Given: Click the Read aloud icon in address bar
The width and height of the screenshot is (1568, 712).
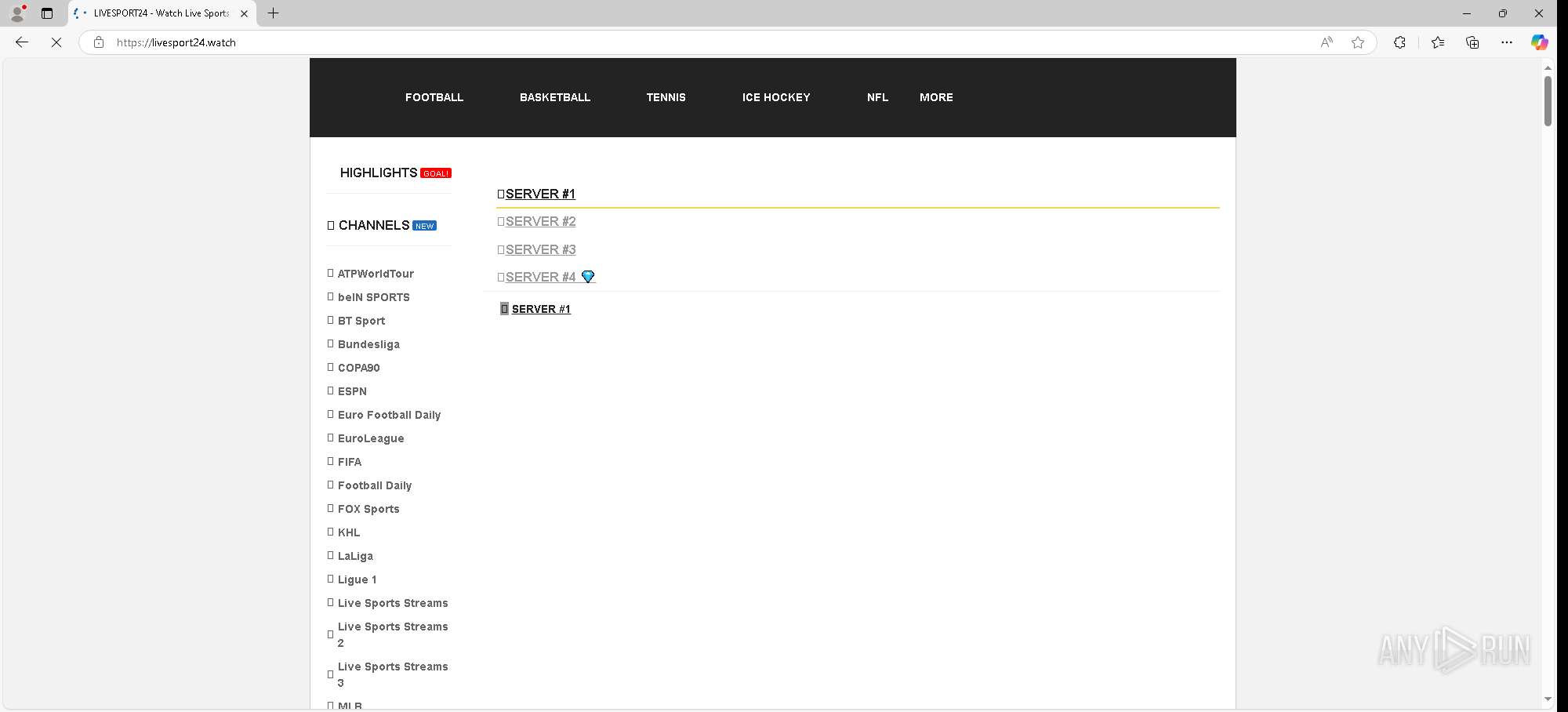Looking at the screenshot, I should coord(1326,42).
